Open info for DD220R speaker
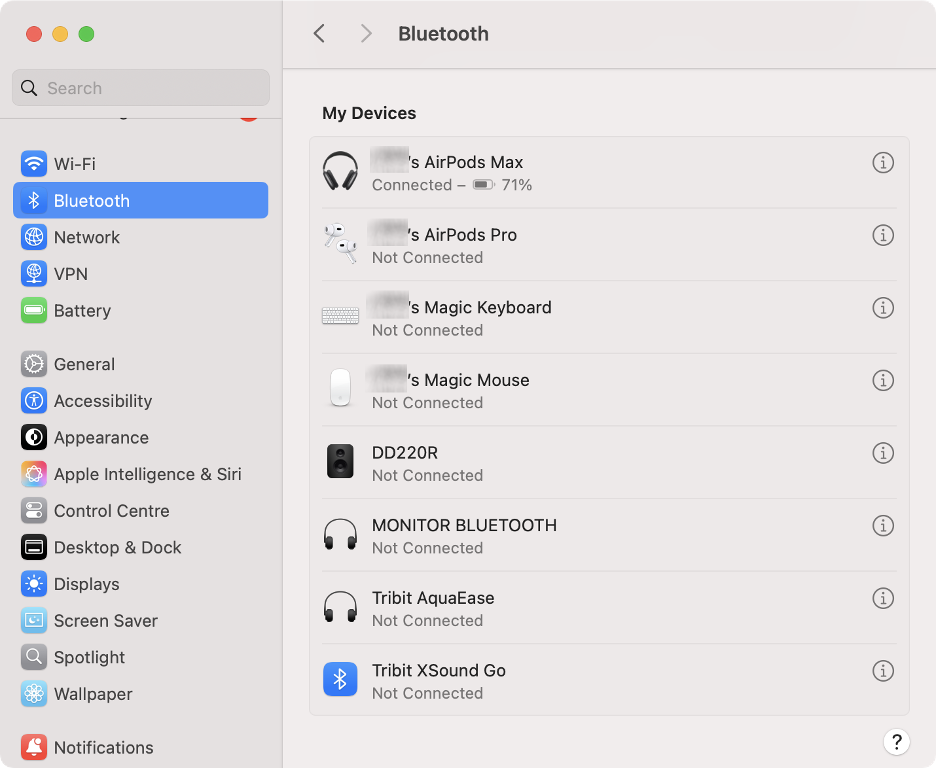This screenshot has height=768, width=936. pos(883,453)
